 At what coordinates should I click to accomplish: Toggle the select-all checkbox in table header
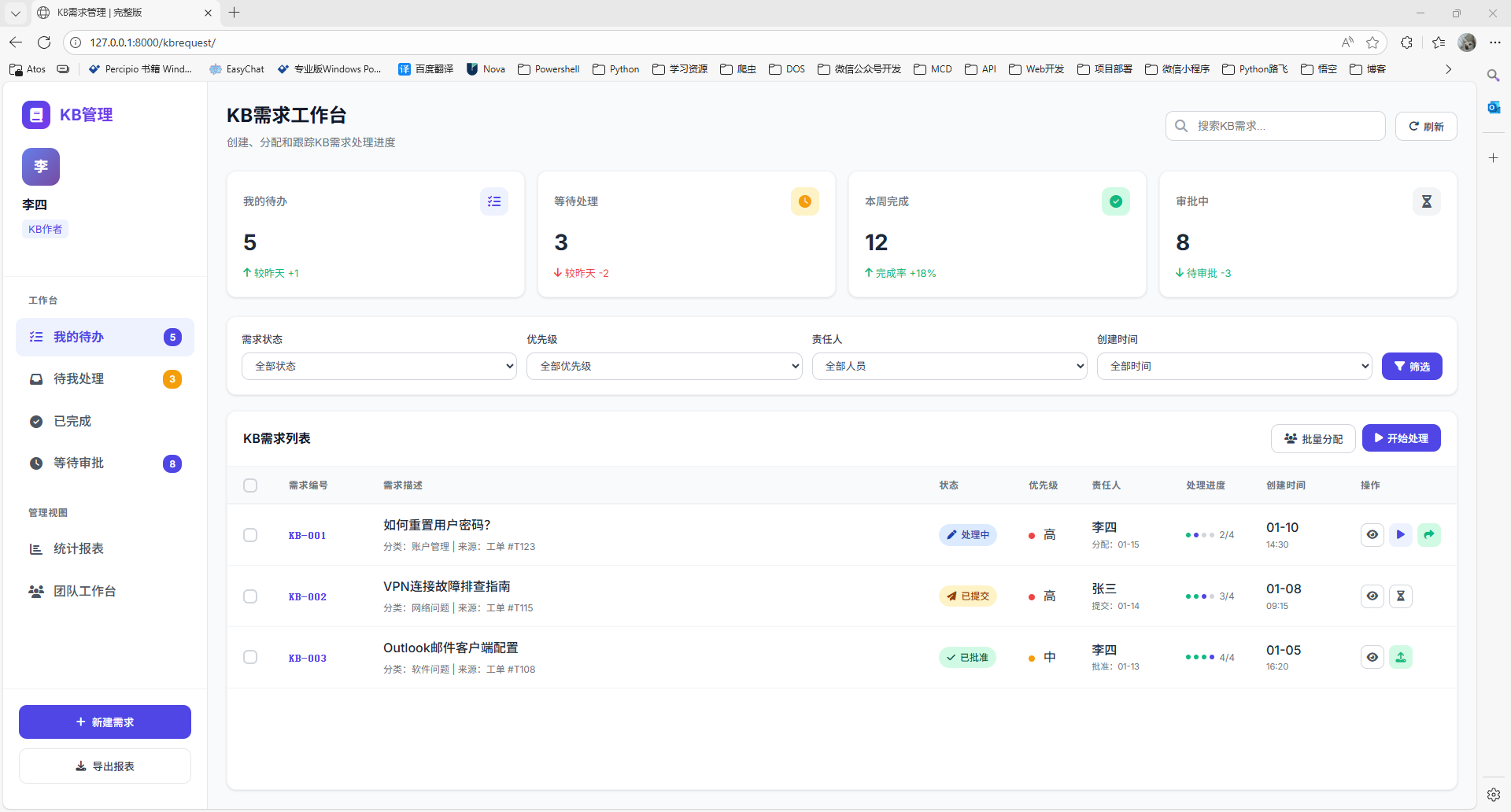tap(250, 485)
